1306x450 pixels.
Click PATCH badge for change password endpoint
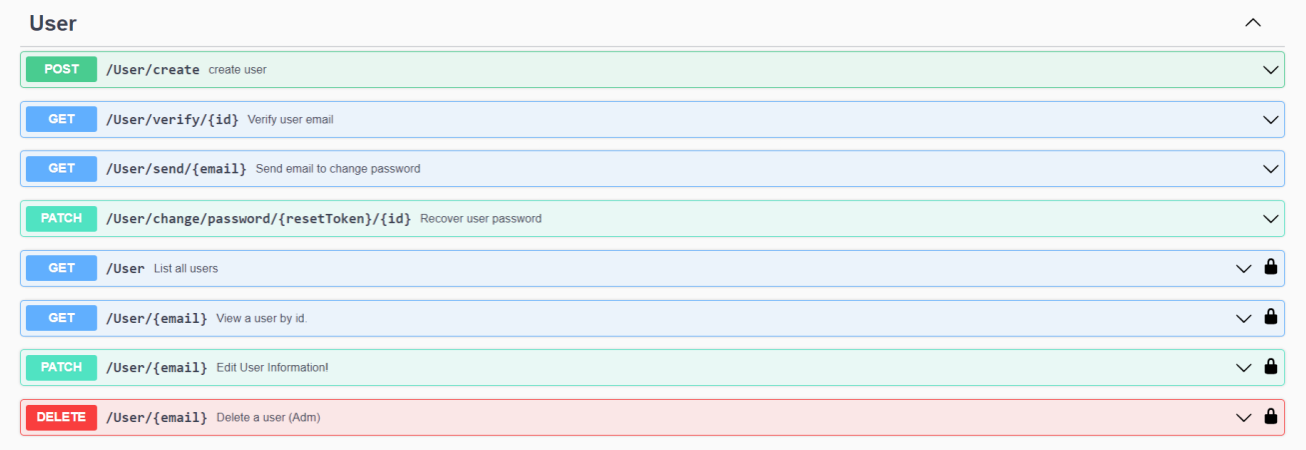61,218
